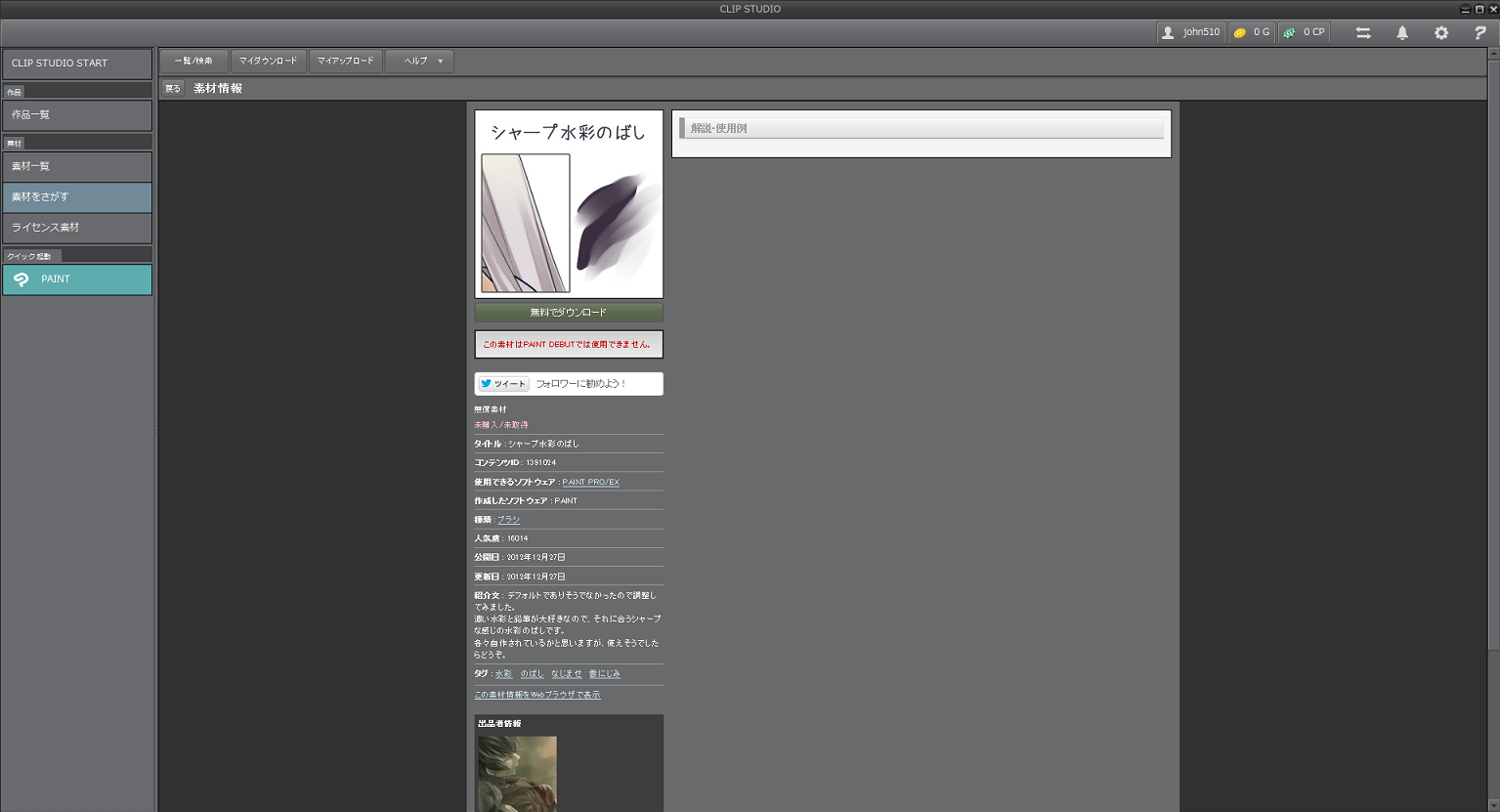Tweet this material via ツイート button
The image size is (1500, 812).
[503, 384]
